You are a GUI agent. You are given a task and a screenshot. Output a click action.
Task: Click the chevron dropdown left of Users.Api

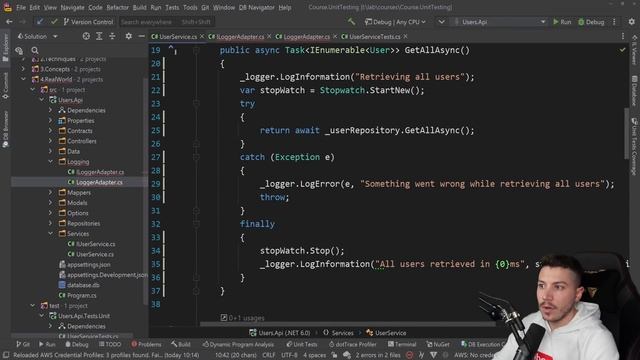[x=441, y=22]
